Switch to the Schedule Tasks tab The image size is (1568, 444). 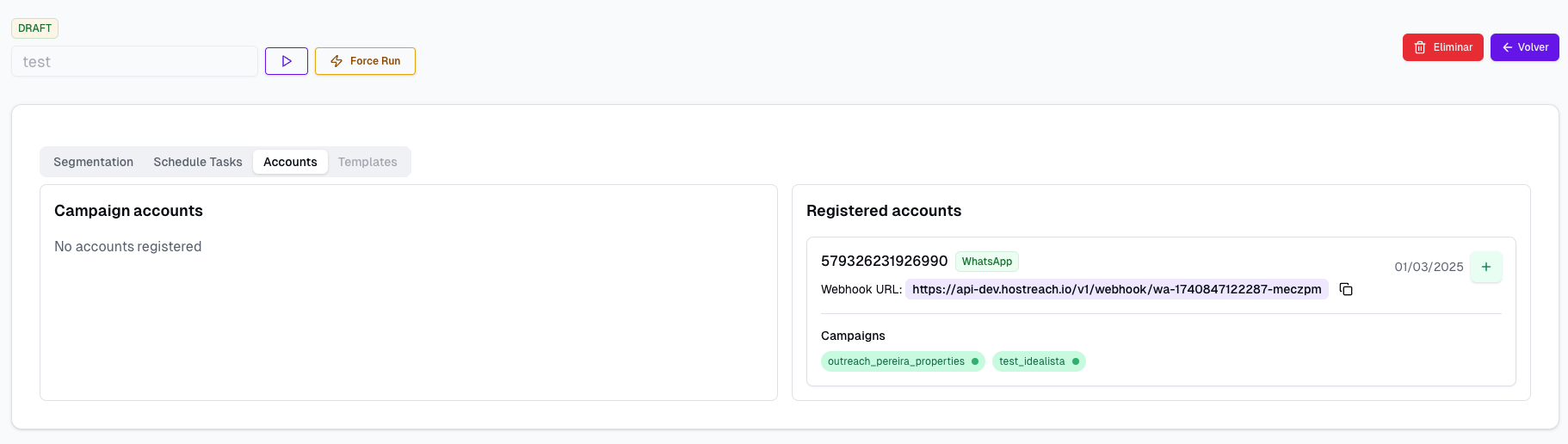[x=198, y=162]
